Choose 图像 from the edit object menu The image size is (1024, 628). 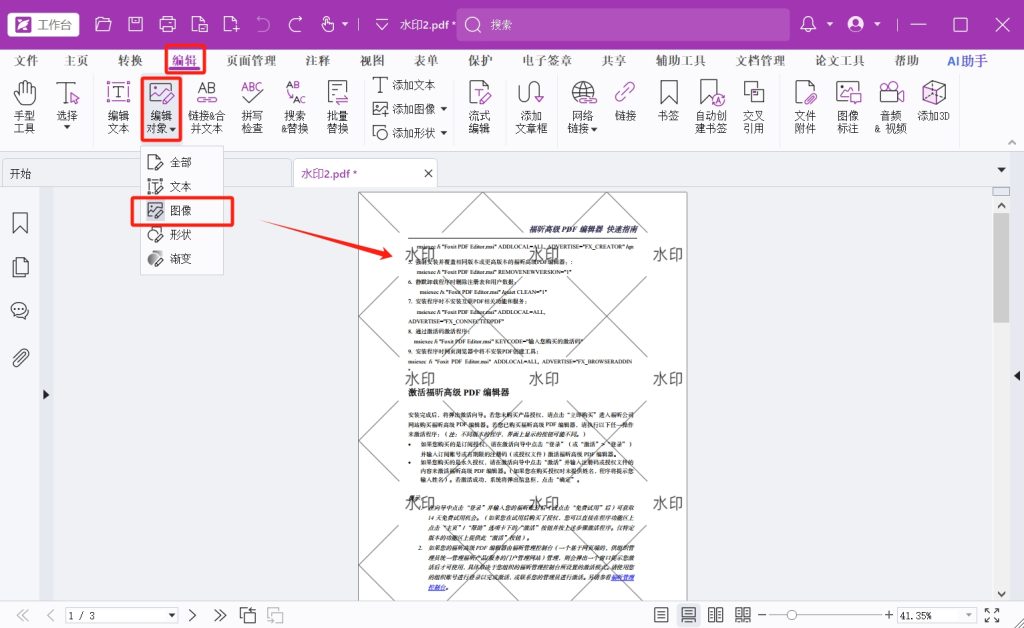coord(182,211)
